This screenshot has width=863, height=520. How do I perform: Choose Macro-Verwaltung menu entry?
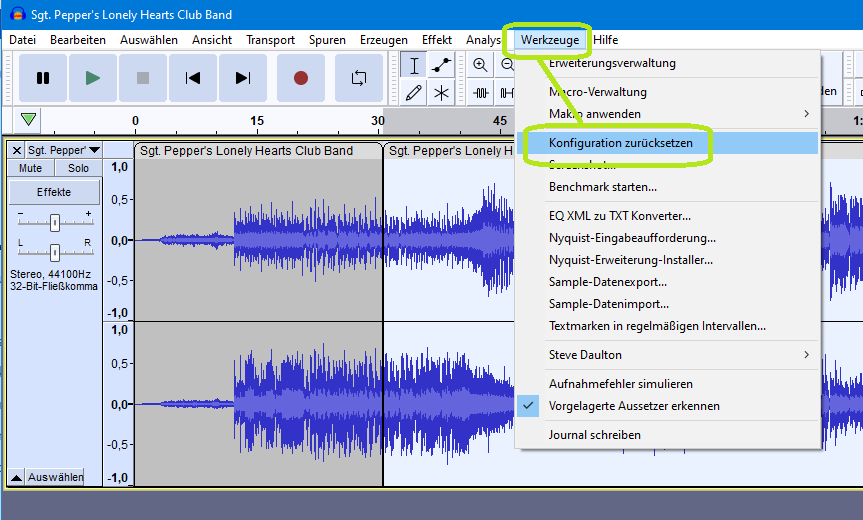[x=668, y=92]
